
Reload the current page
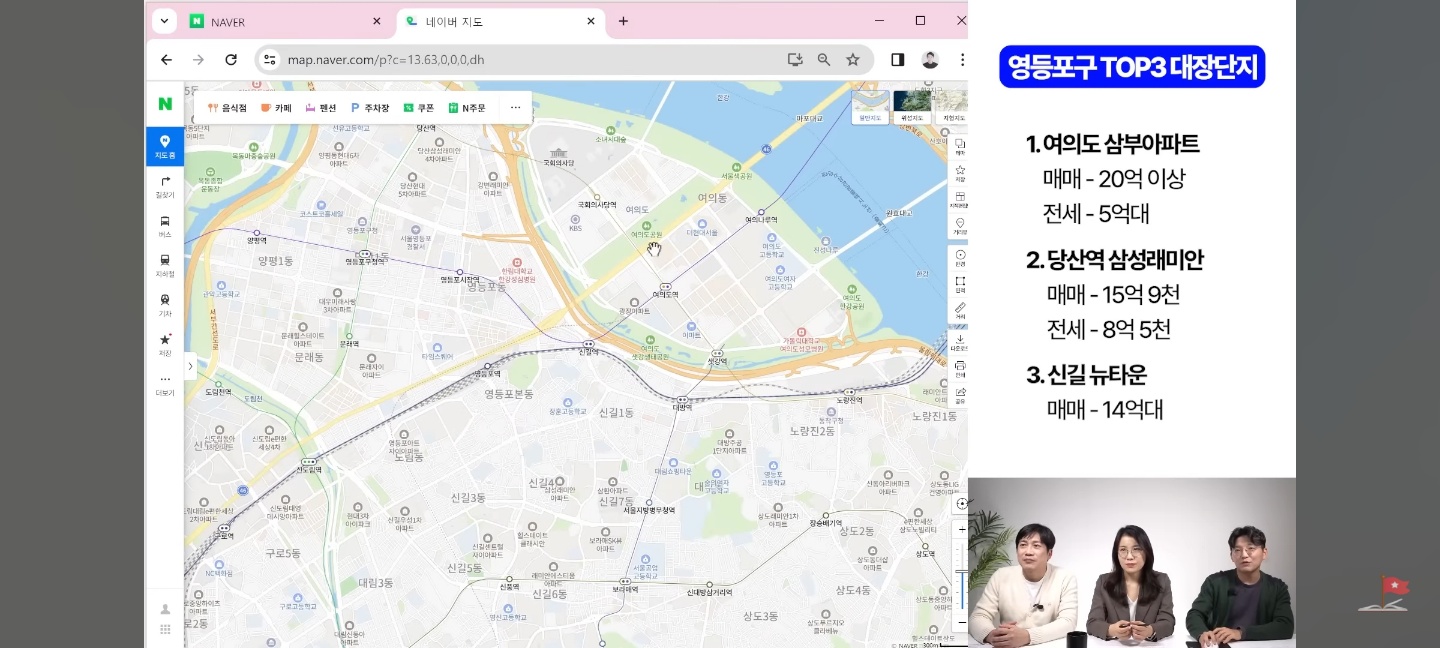[x=231, y=60]
